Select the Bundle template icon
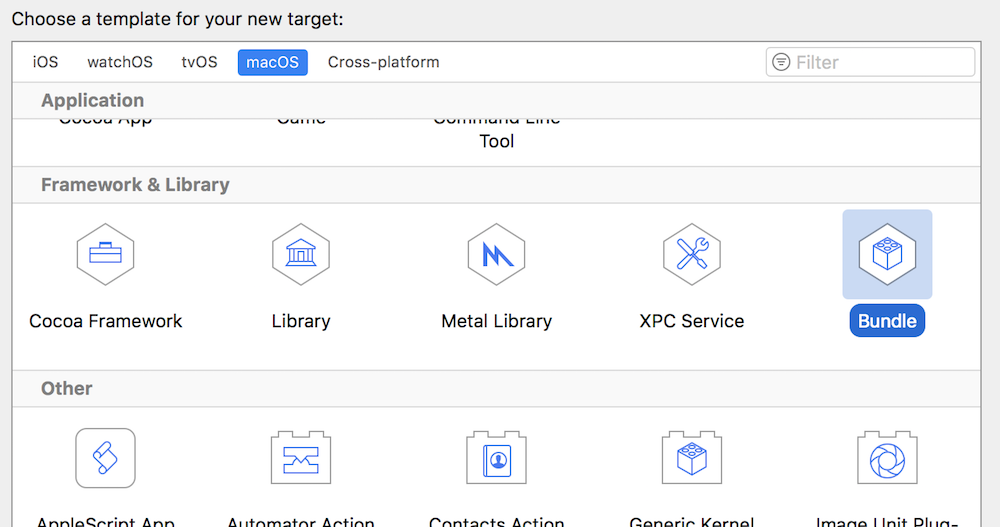Image resolution: width=1000 pixels, height=527 pixels. coord(887,255)
